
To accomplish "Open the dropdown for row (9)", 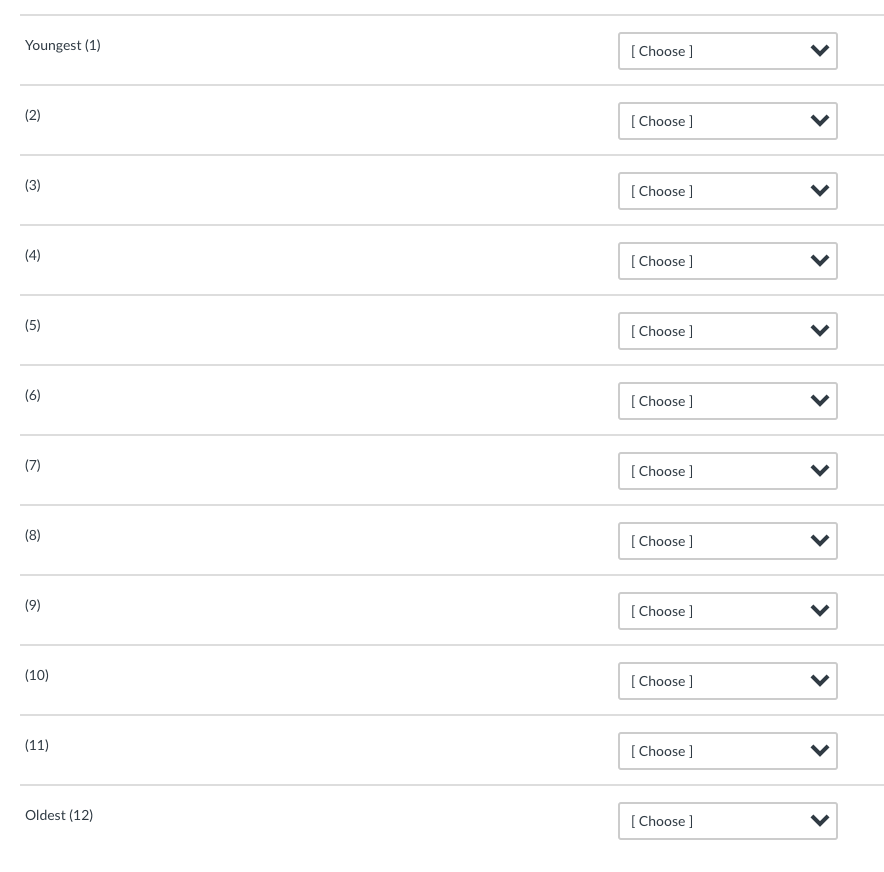I will pyautogui.click(x=727, y=611).
